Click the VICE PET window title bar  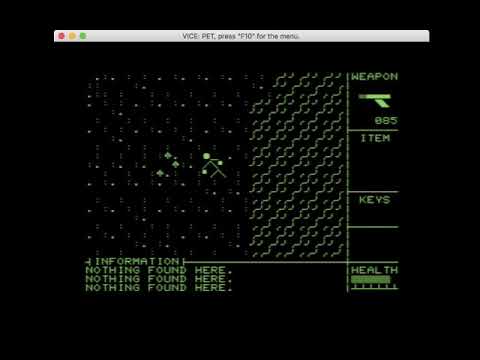pyautogui.click(x=242, y=36)
